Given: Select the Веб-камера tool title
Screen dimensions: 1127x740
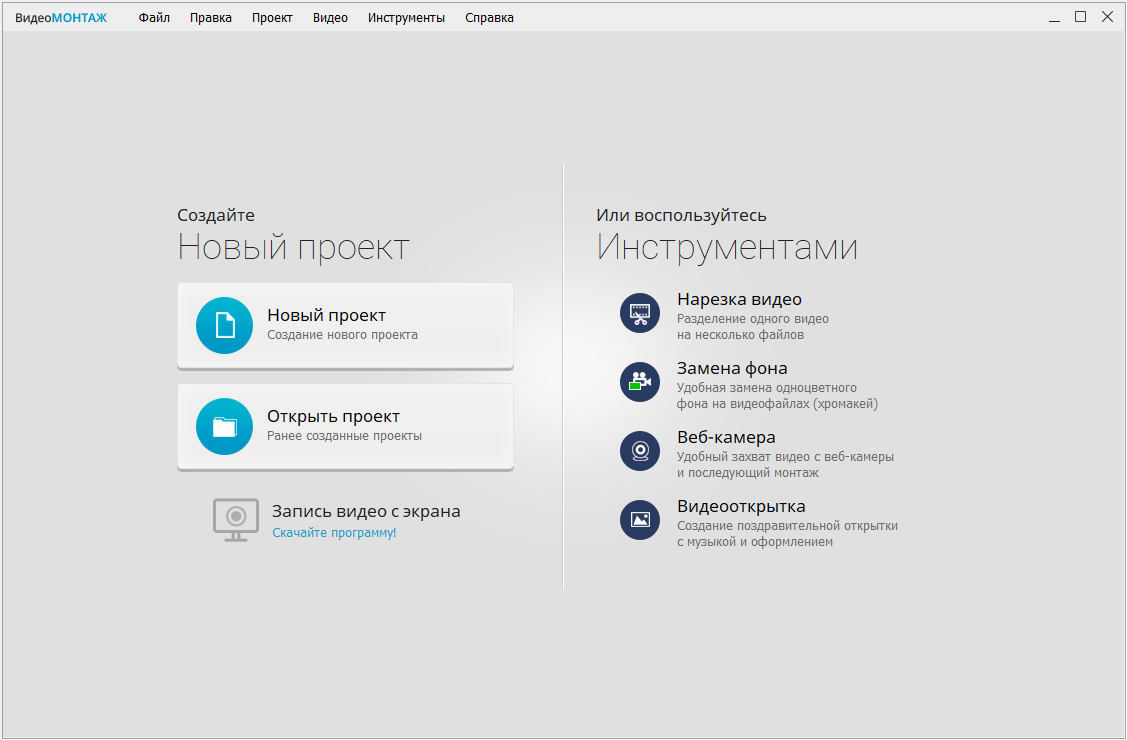Looking at the screenshot, I should pos(726,437).
